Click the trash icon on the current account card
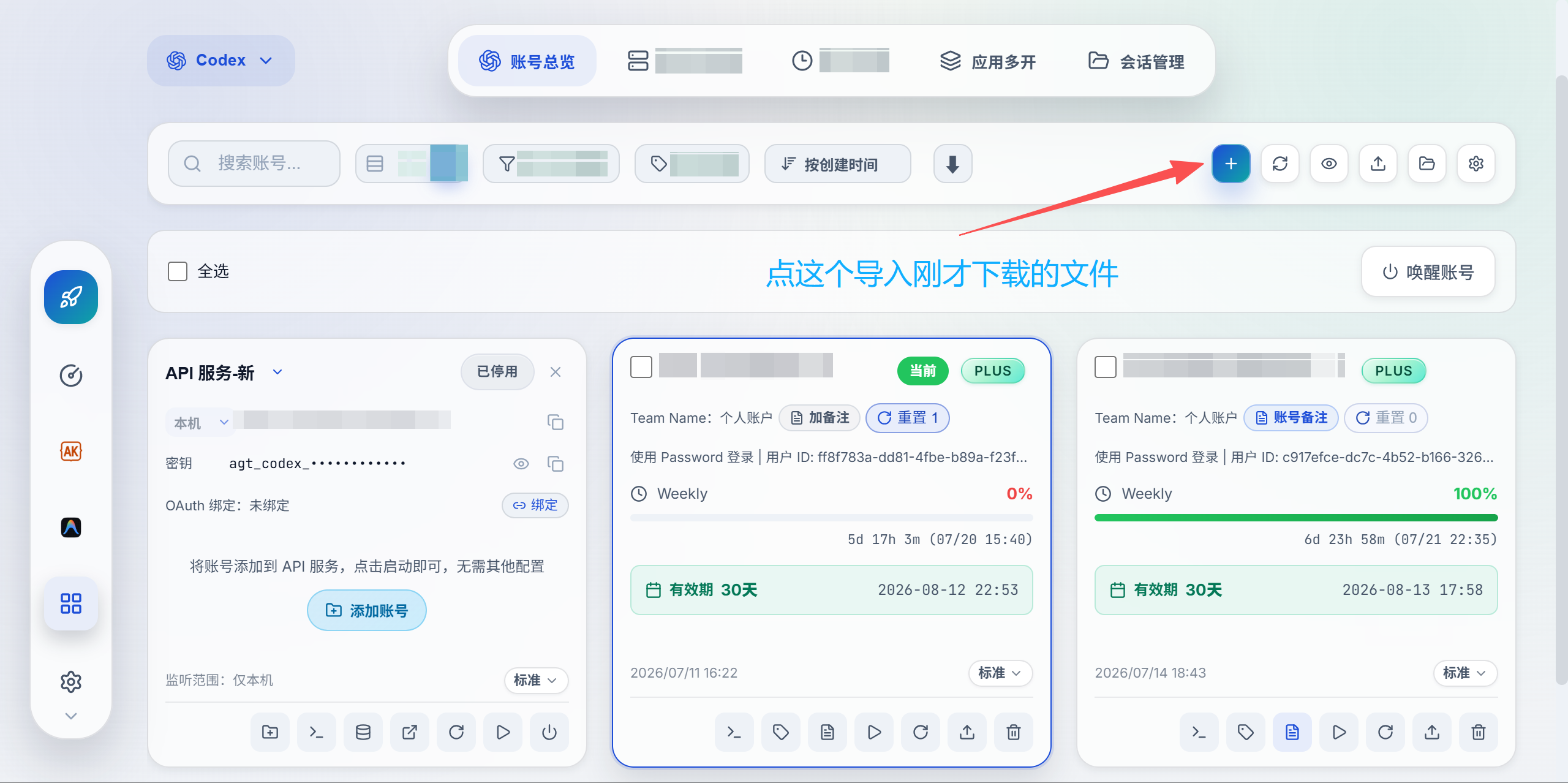 coord(1013,732)
